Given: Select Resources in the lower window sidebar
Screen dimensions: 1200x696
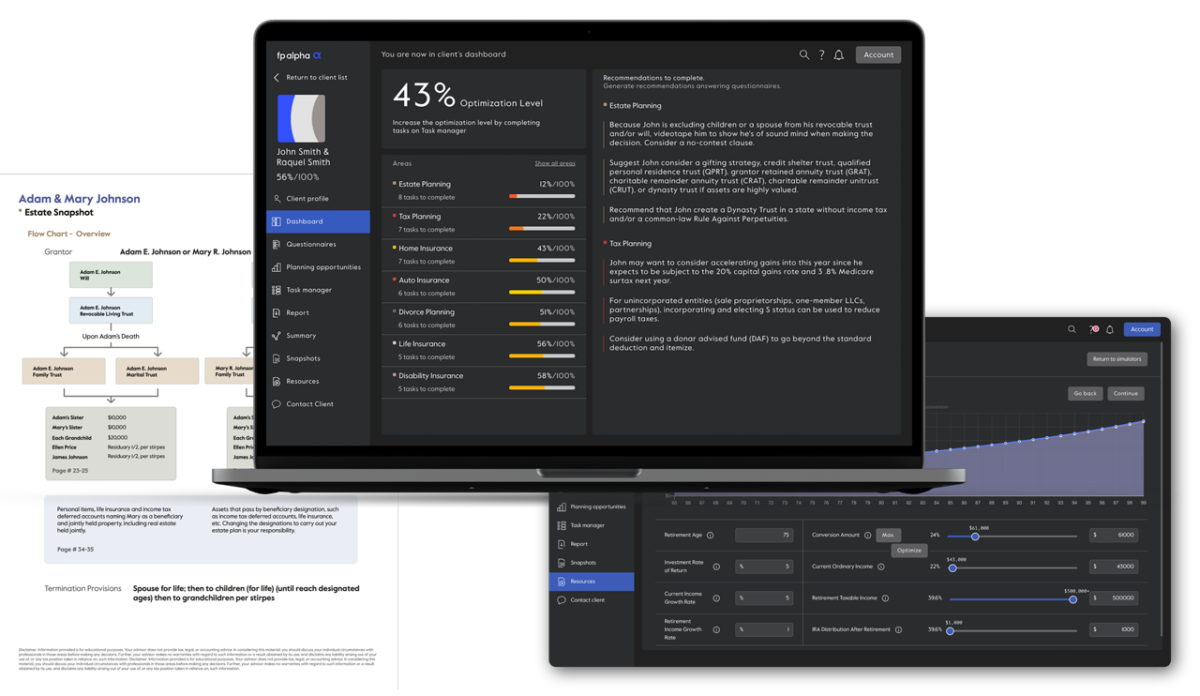Looking at the screenshot, I should click(585, 580).
